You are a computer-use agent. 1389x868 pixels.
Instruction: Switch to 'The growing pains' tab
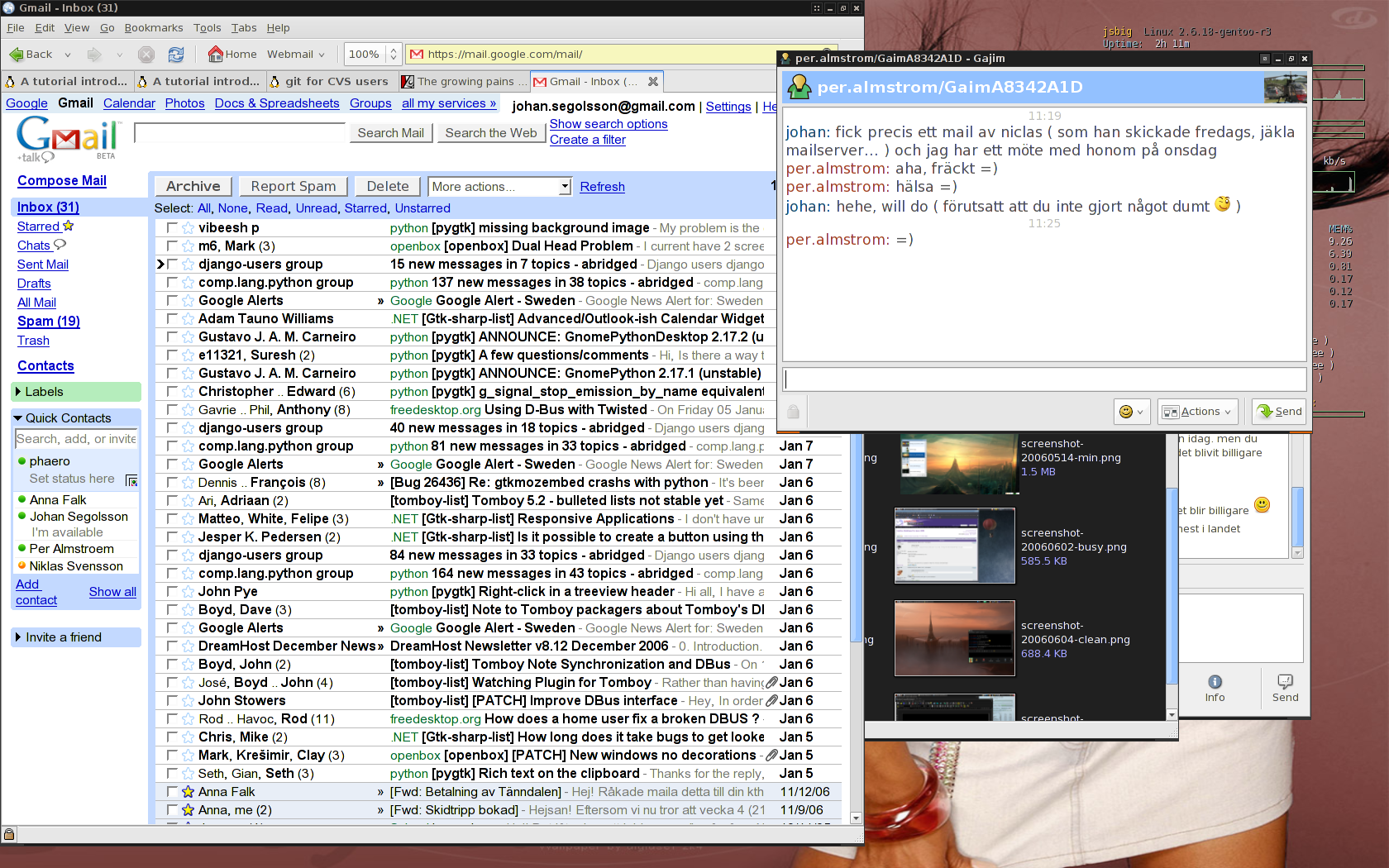(463, 81)
